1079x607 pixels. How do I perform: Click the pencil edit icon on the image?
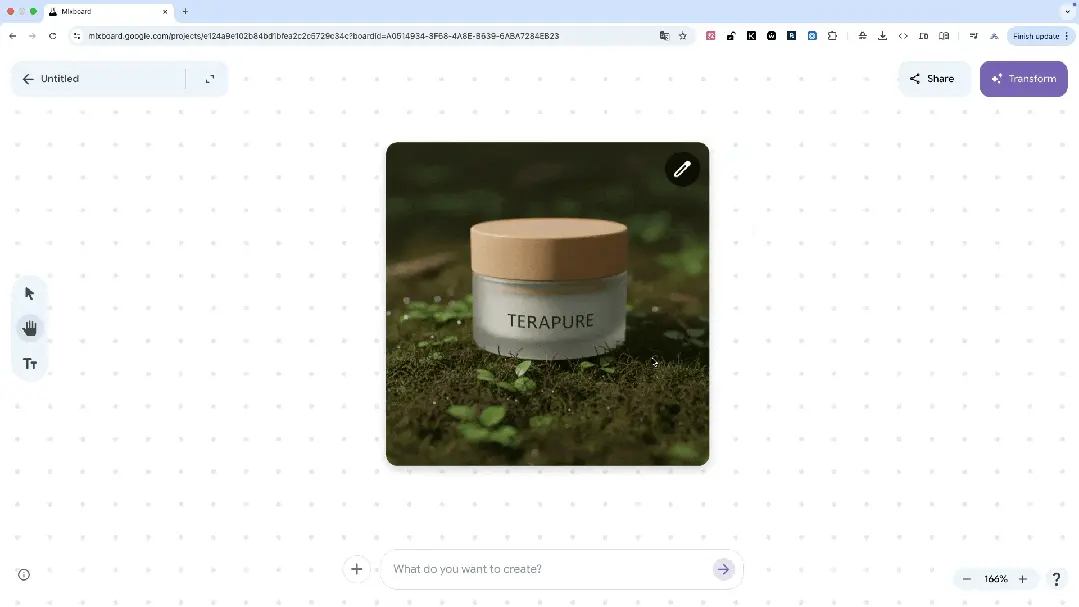tap(682, 169)
